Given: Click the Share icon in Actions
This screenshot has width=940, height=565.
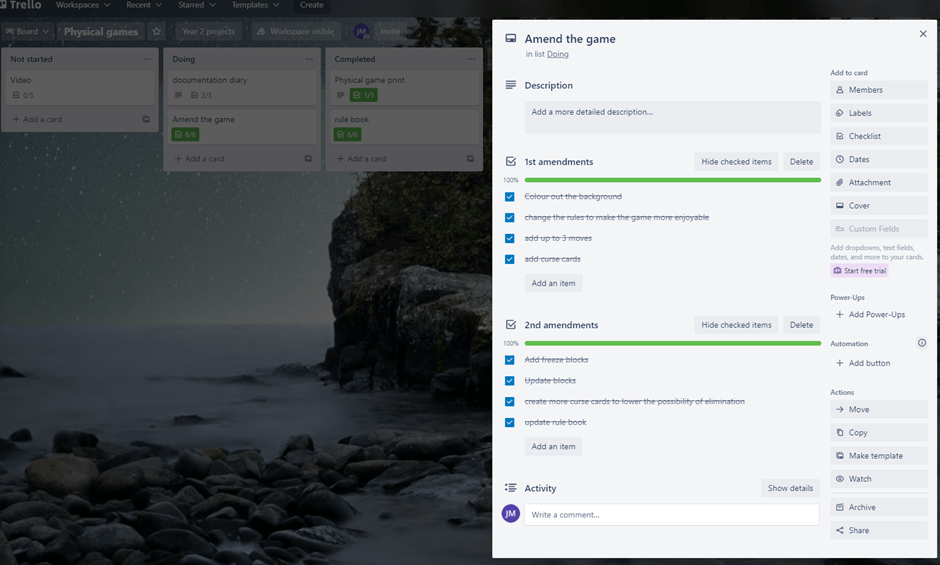Looking at the screenshot, I should point(840,531).
